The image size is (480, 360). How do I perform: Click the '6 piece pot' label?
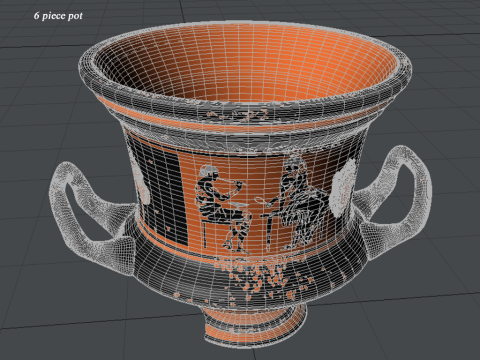(58, 16)
